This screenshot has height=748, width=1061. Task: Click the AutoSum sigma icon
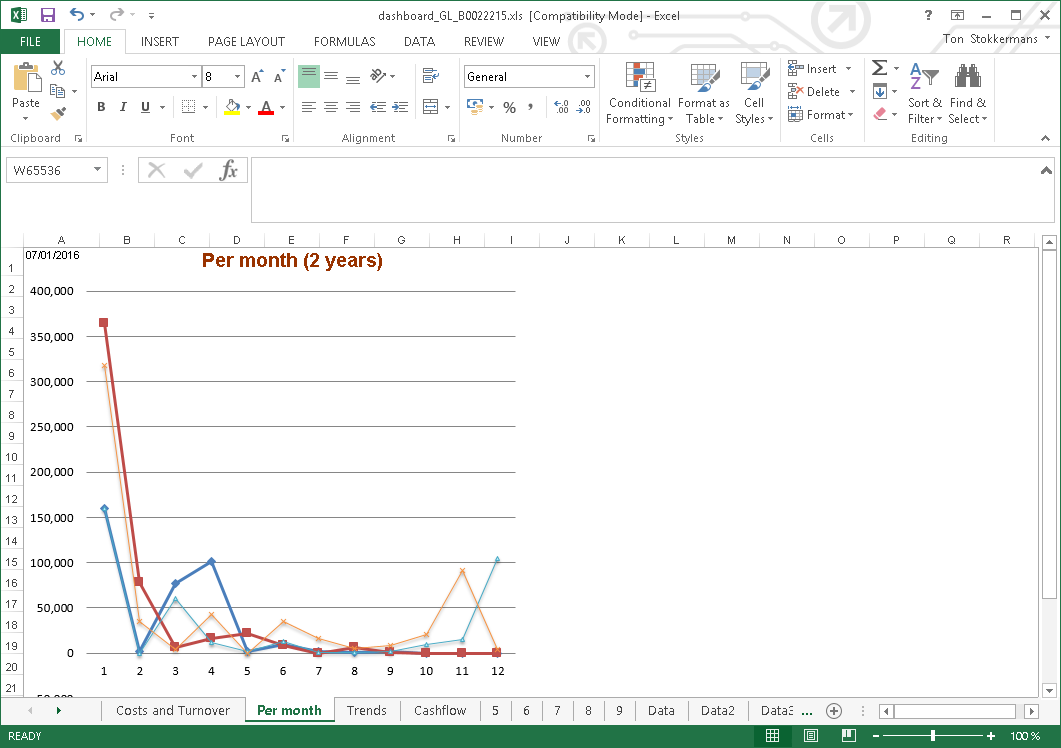tap(879, 68)
